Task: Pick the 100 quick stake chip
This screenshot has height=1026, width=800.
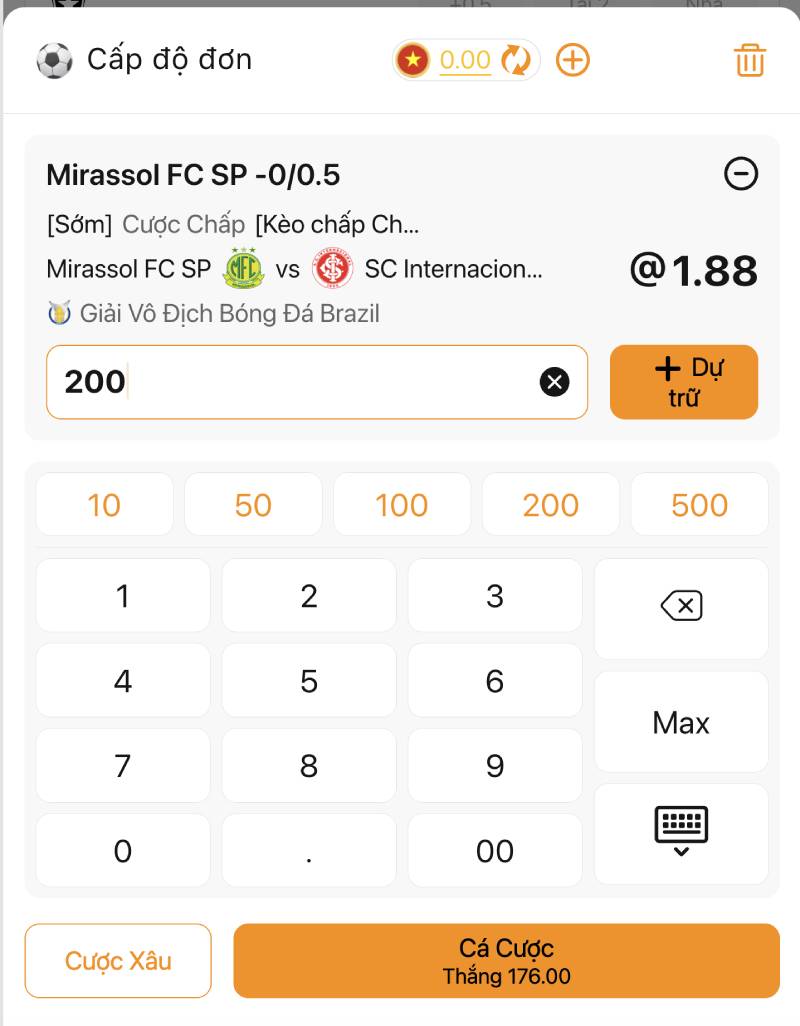Action: 402,505
